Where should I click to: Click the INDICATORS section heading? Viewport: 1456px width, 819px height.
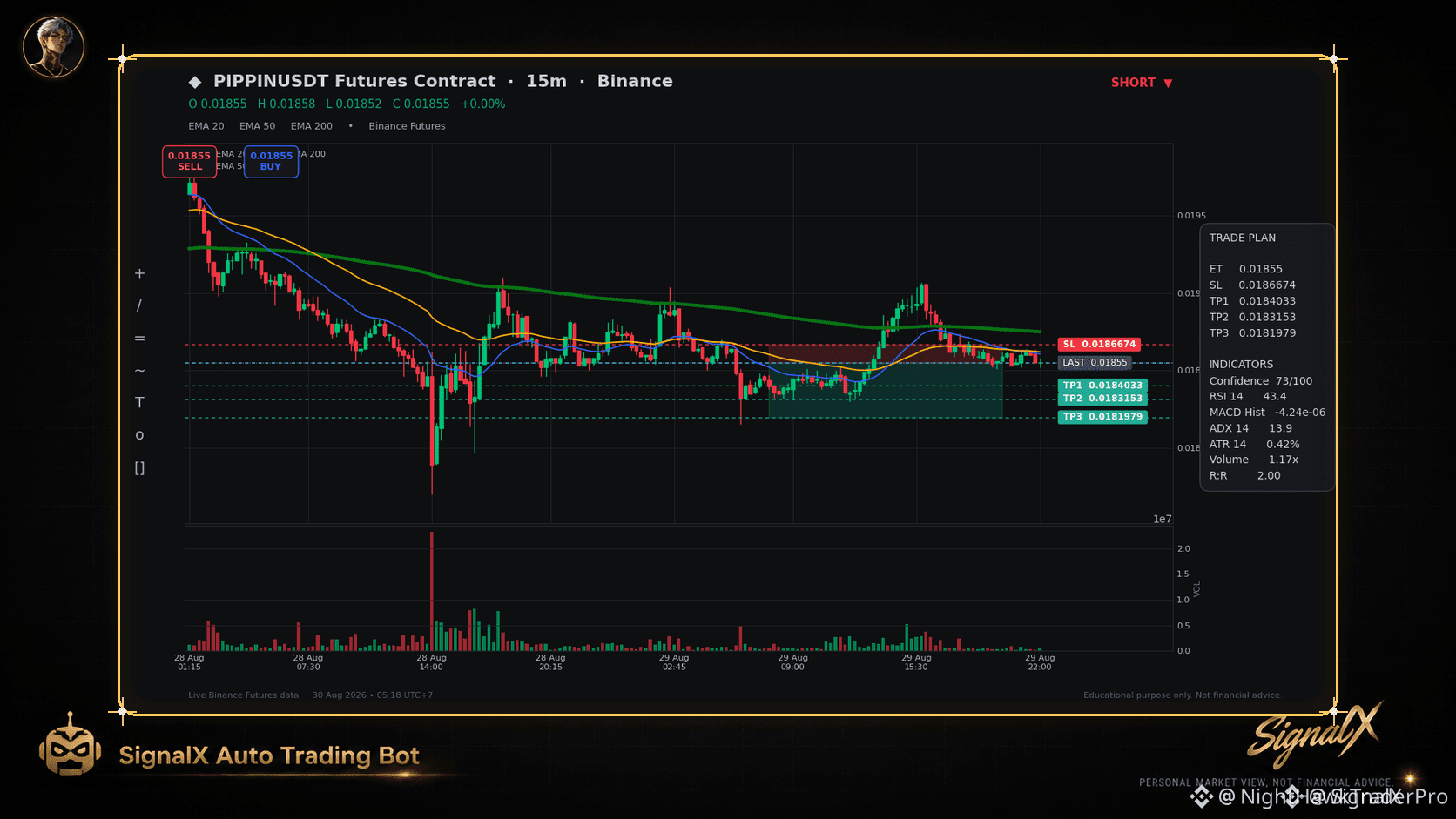[x=1241, y=365]
